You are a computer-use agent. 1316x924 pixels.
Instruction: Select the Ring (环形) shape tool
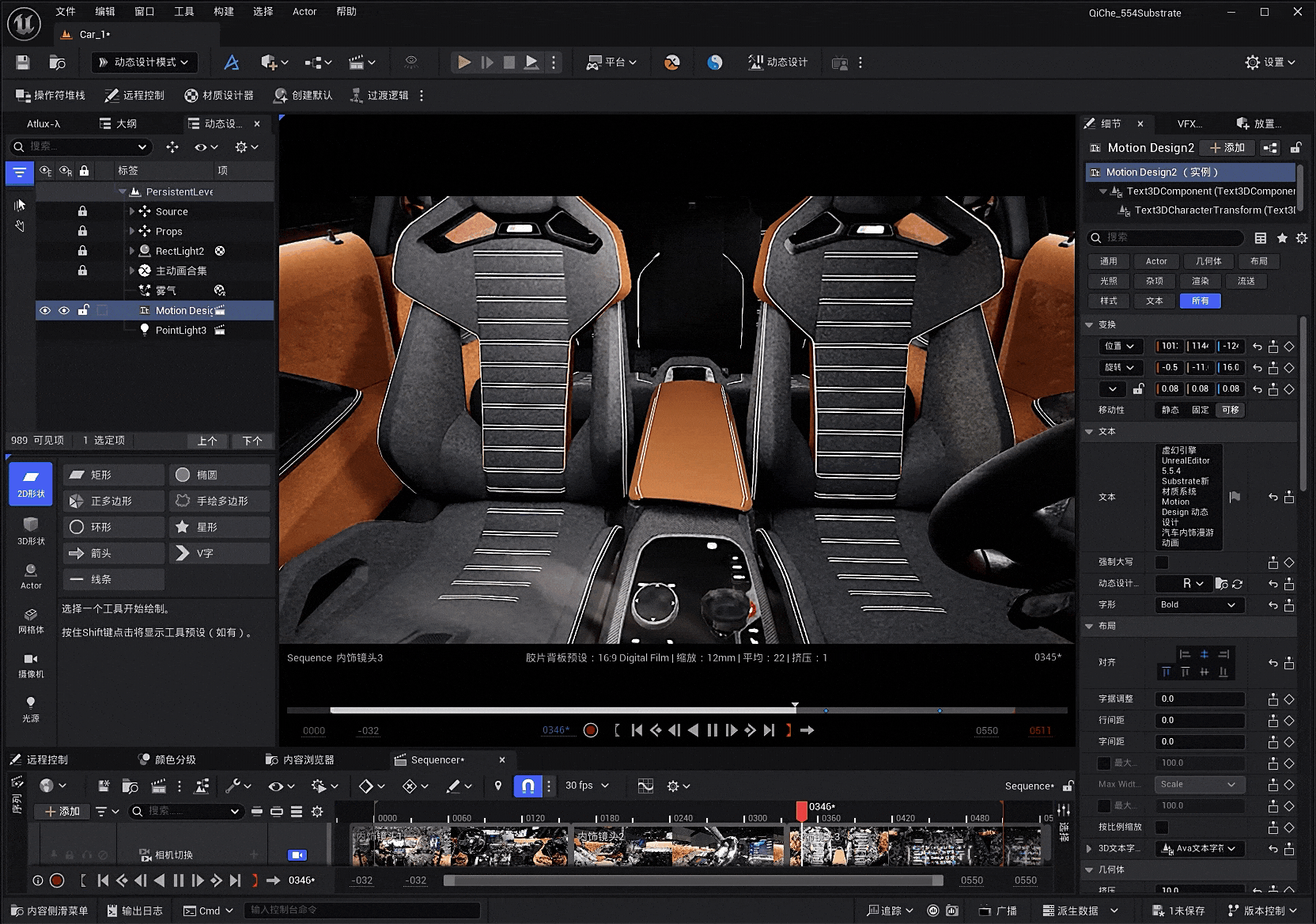[114, 527]
